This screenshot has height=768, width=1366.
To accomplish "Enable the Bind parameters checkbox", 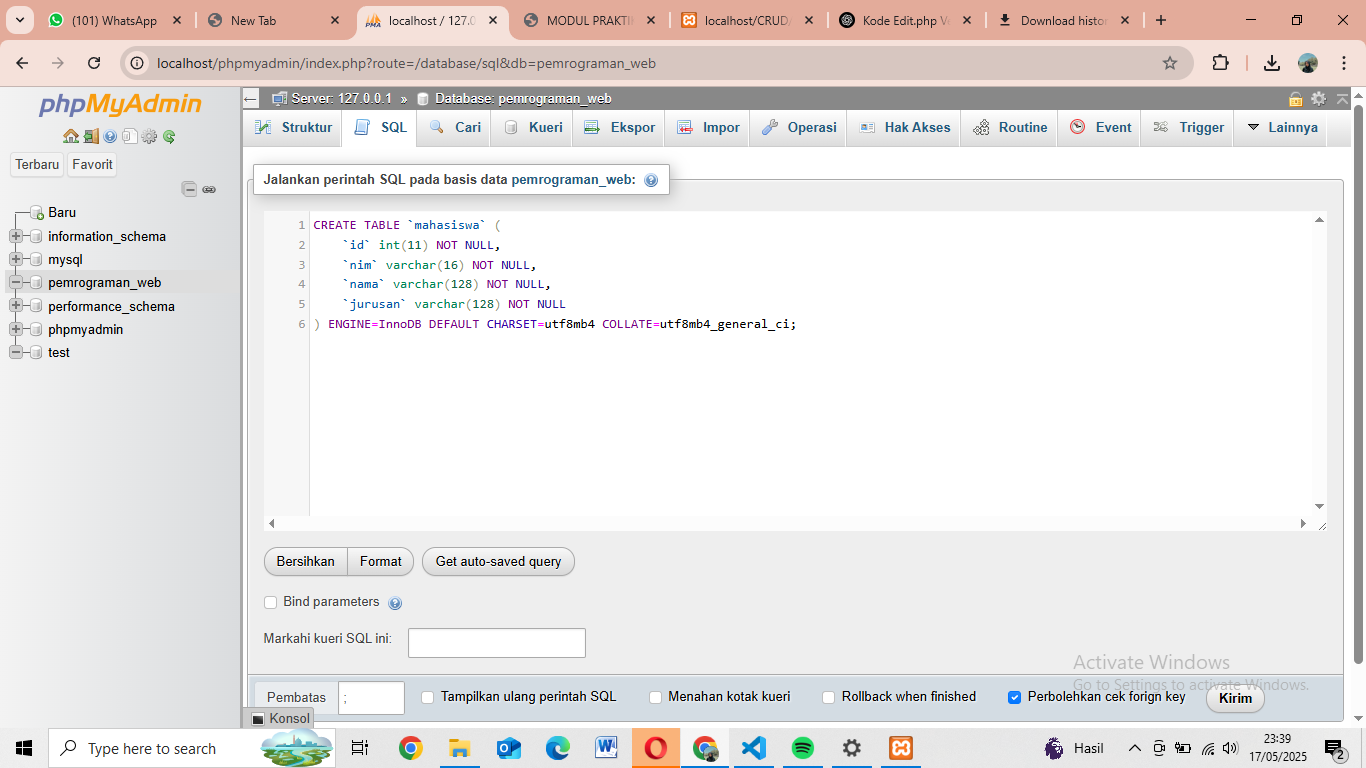I will [270, 602].
